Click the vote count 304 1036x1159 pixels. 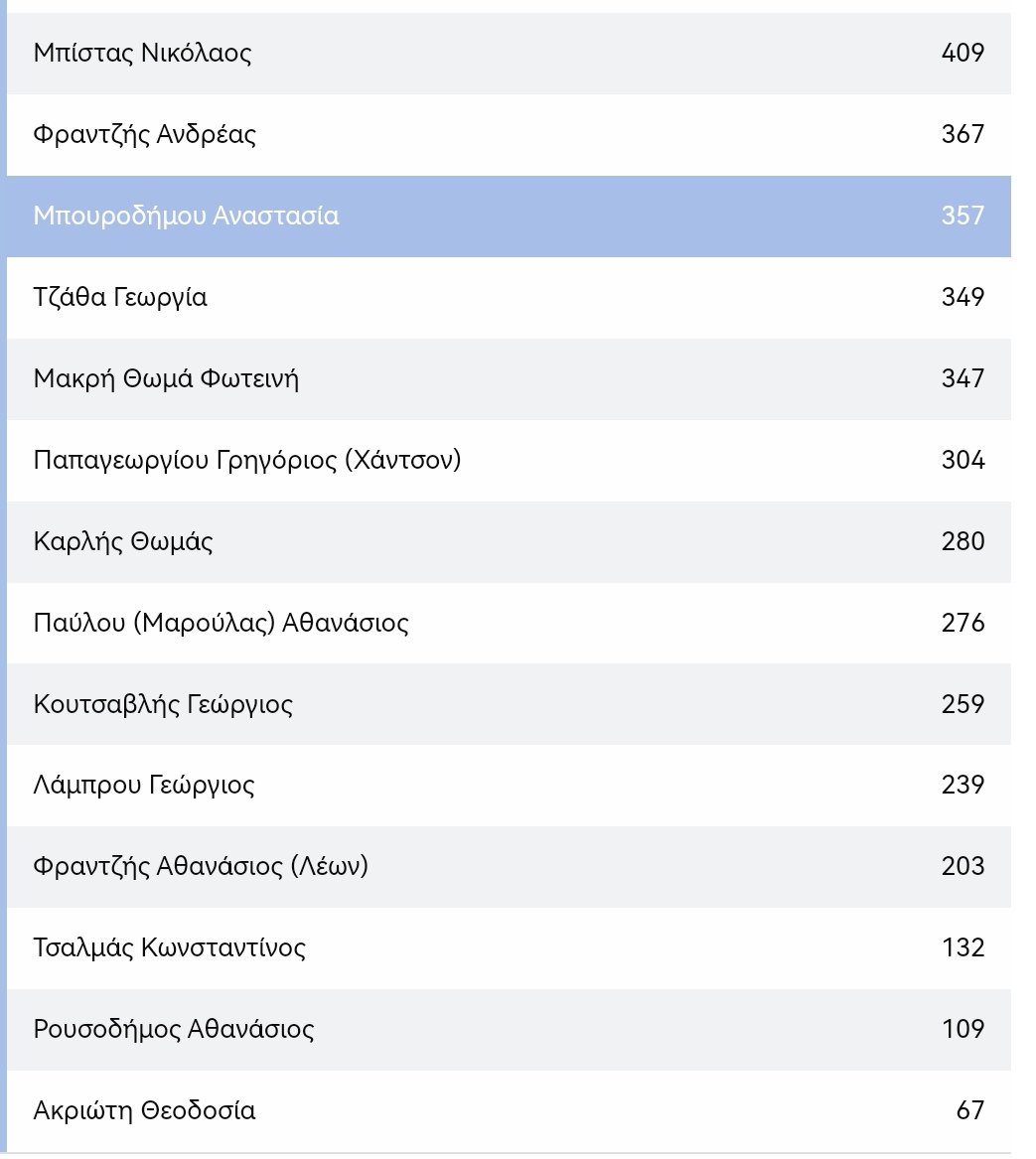coord(962,460)
